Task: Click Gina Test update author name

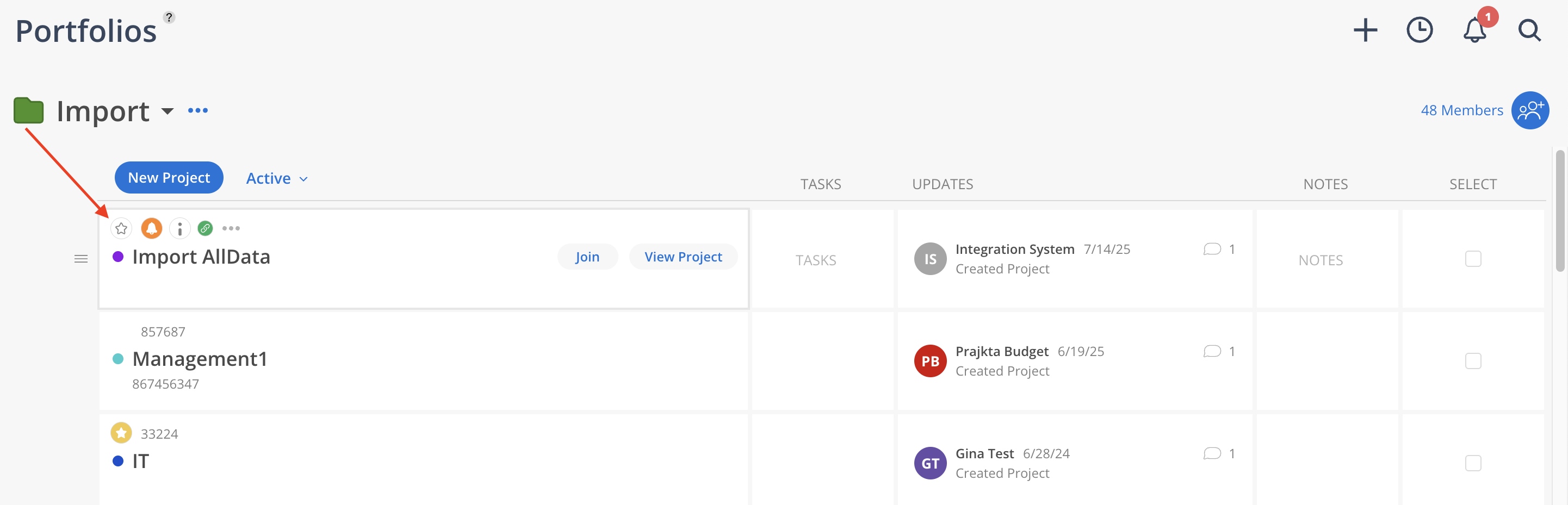Action: click(x=984, y=454)
